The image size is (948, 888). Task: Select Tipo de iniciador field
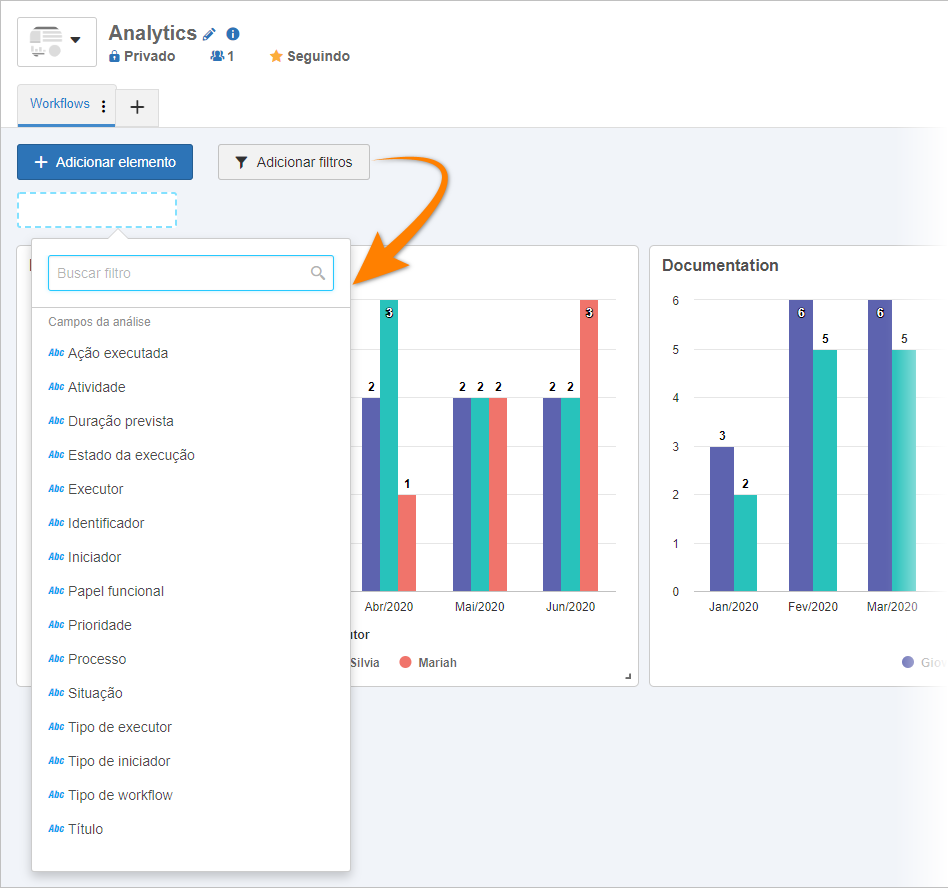pyautogui.click(x=190, y=761)
